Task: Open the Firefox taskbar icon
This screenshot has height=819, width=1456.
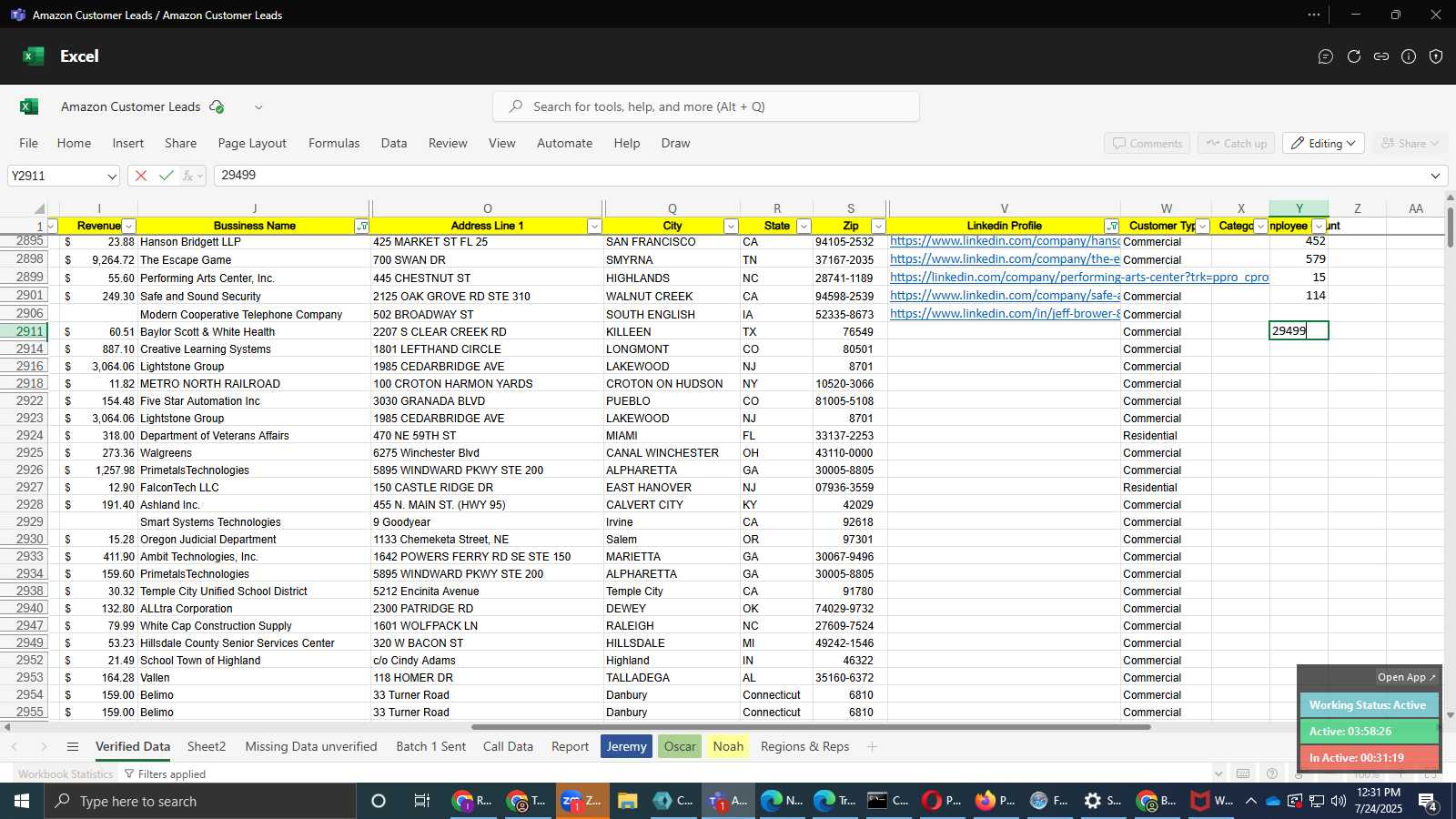Action: tap(995, 801)
